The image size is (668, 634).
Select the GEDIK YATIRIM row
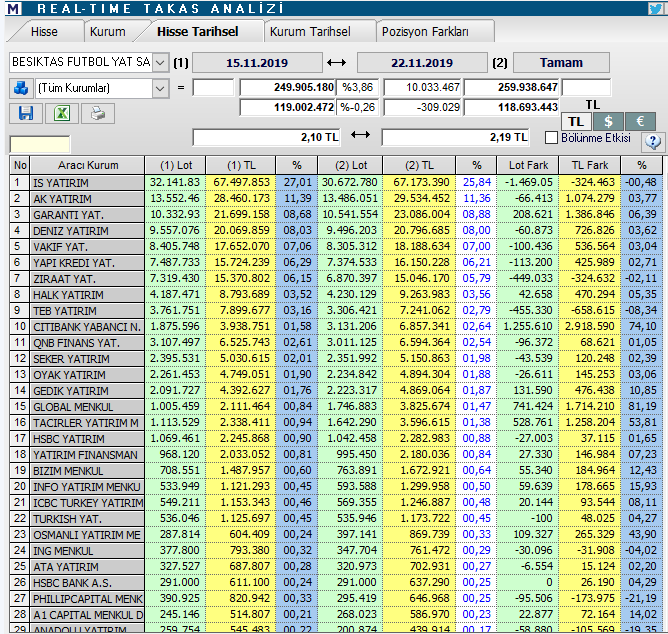click(336, 391)
